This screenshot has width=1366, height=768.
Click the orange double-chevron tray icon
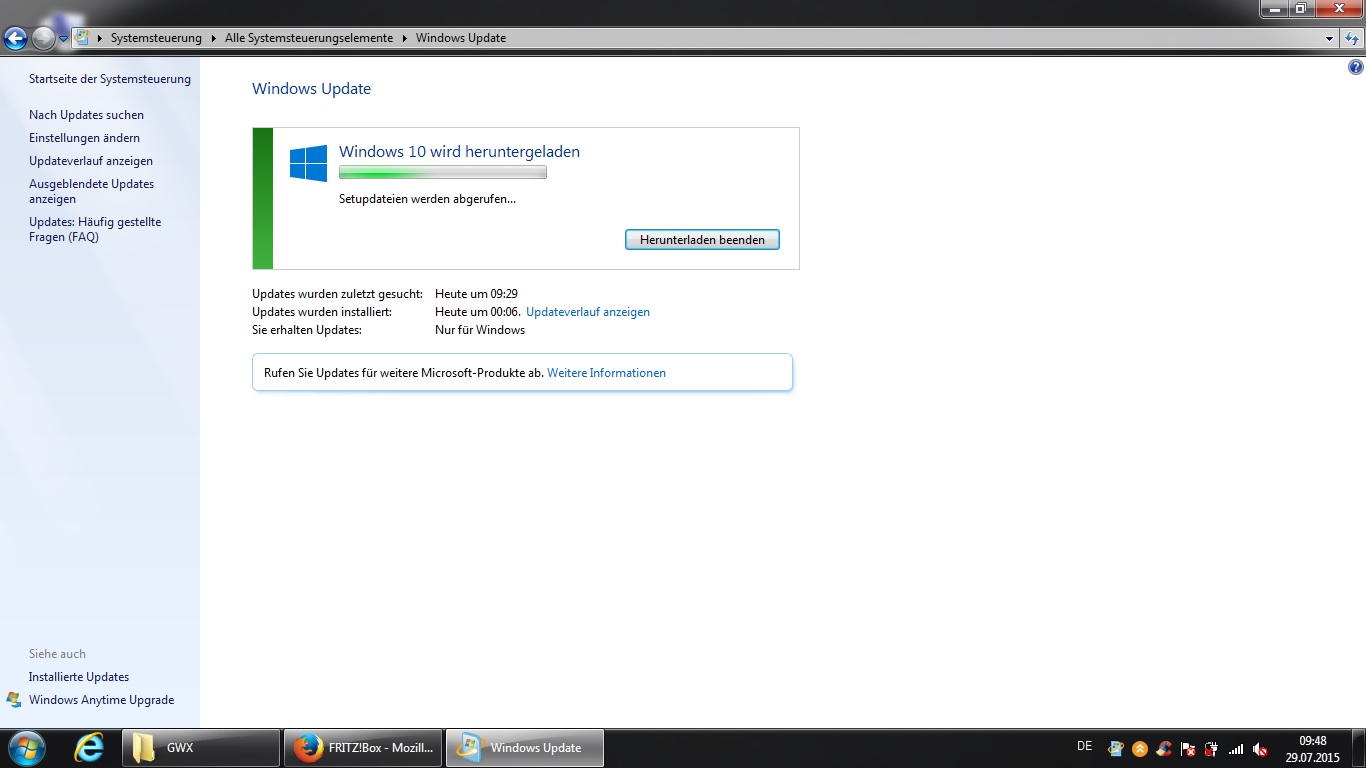click(x=1140, y=749)
